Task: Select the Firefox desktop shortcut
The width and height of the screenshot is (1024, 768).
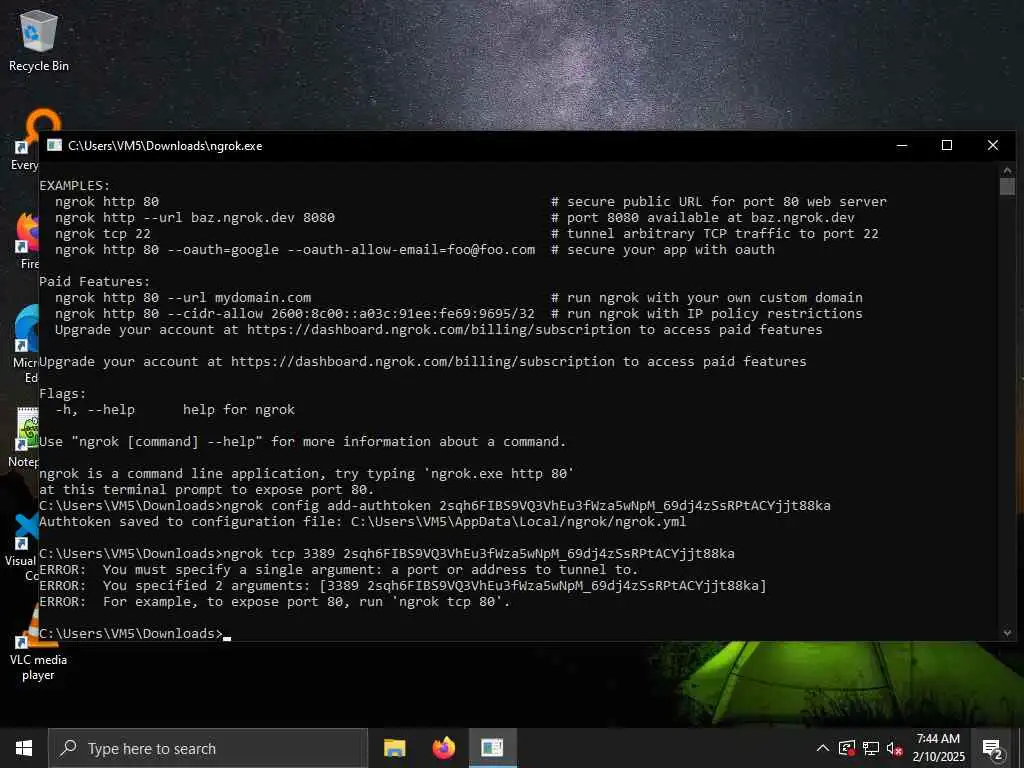Action: (26, 240)
